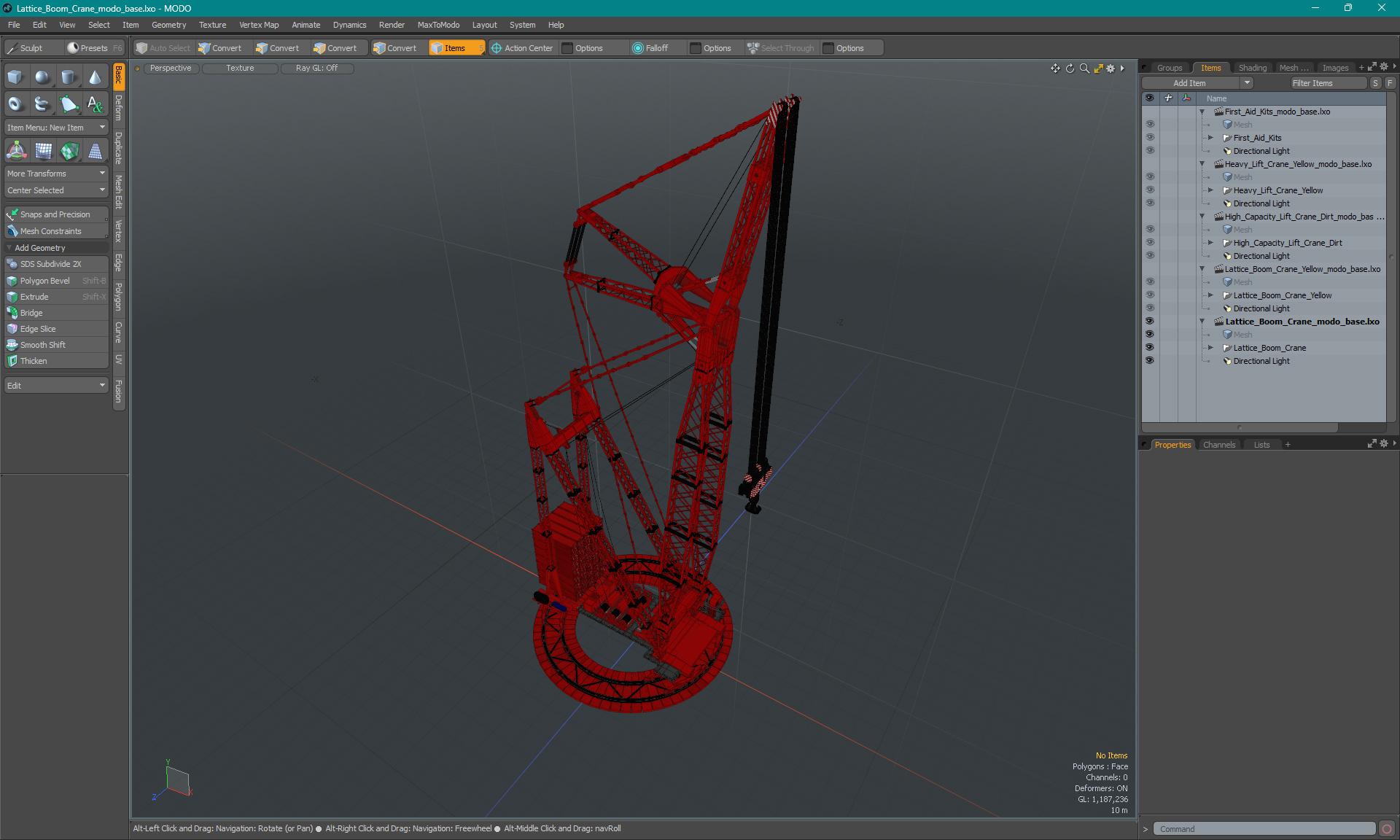Click the viewport zoom magnifier icon
The height and width of the screenshot is (840, 1400).
[1084, 68]
